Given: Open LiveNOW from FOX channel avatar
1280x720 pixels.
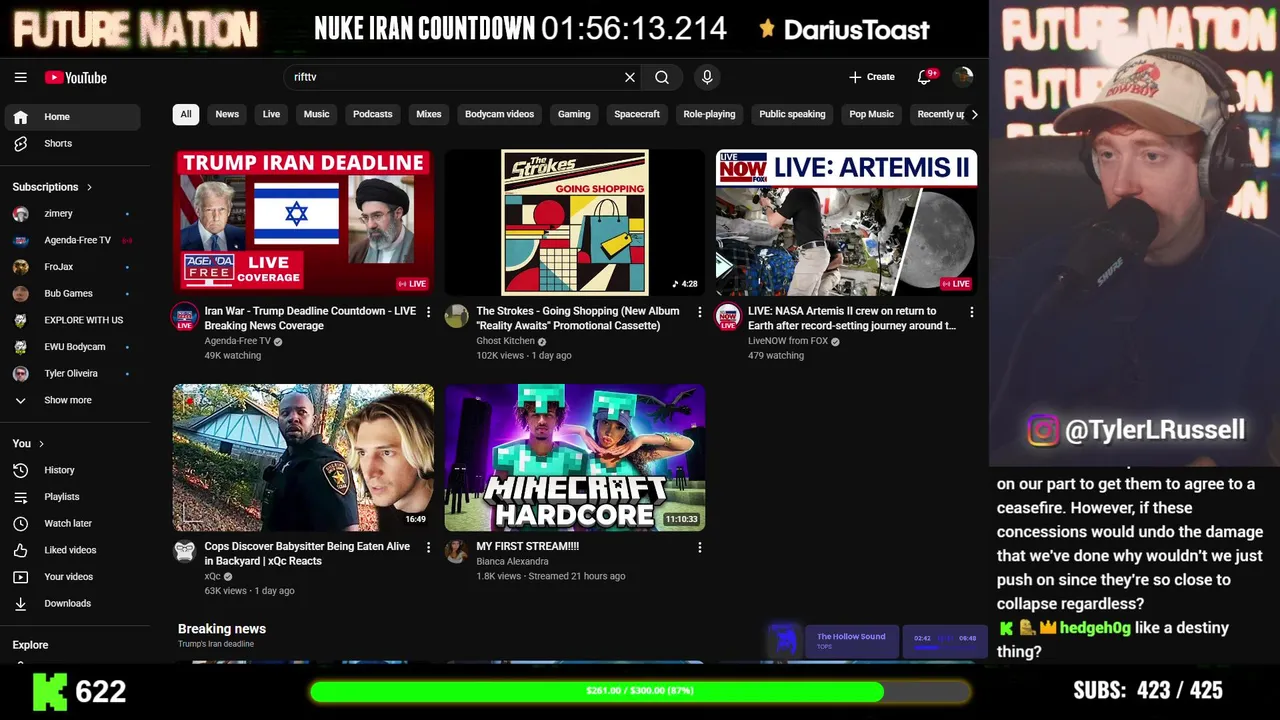Looking at the screenshot, I should (x=728, y=316).
